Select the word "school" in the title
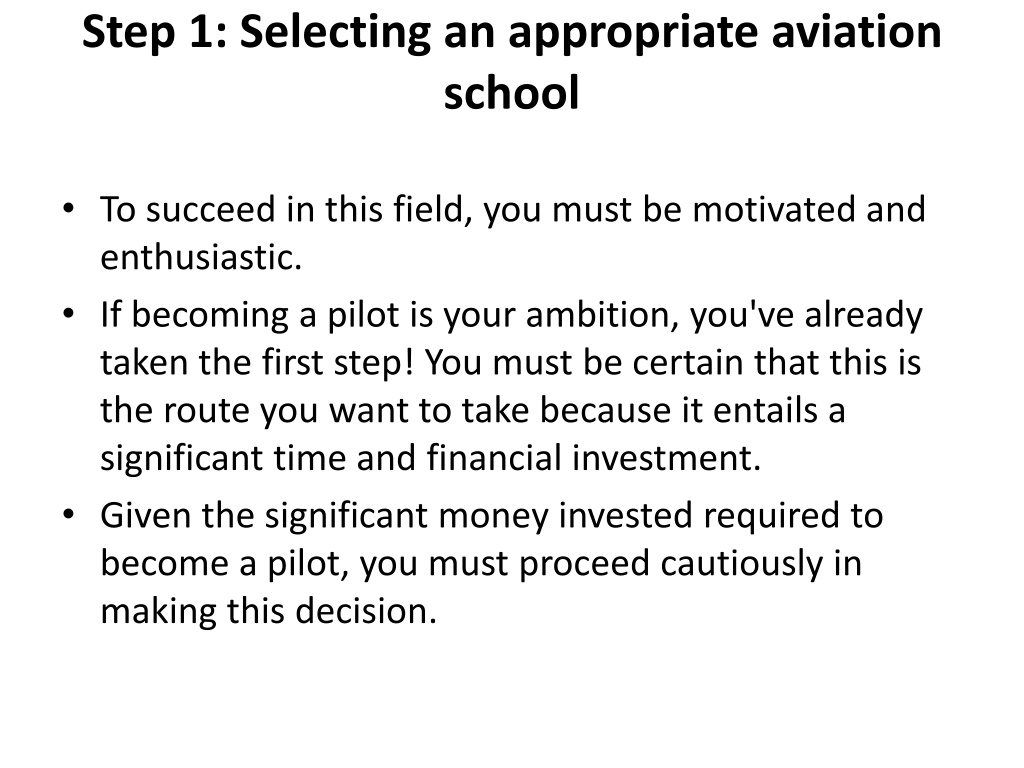Screen dimensions: 1024x768 (511, 92)
